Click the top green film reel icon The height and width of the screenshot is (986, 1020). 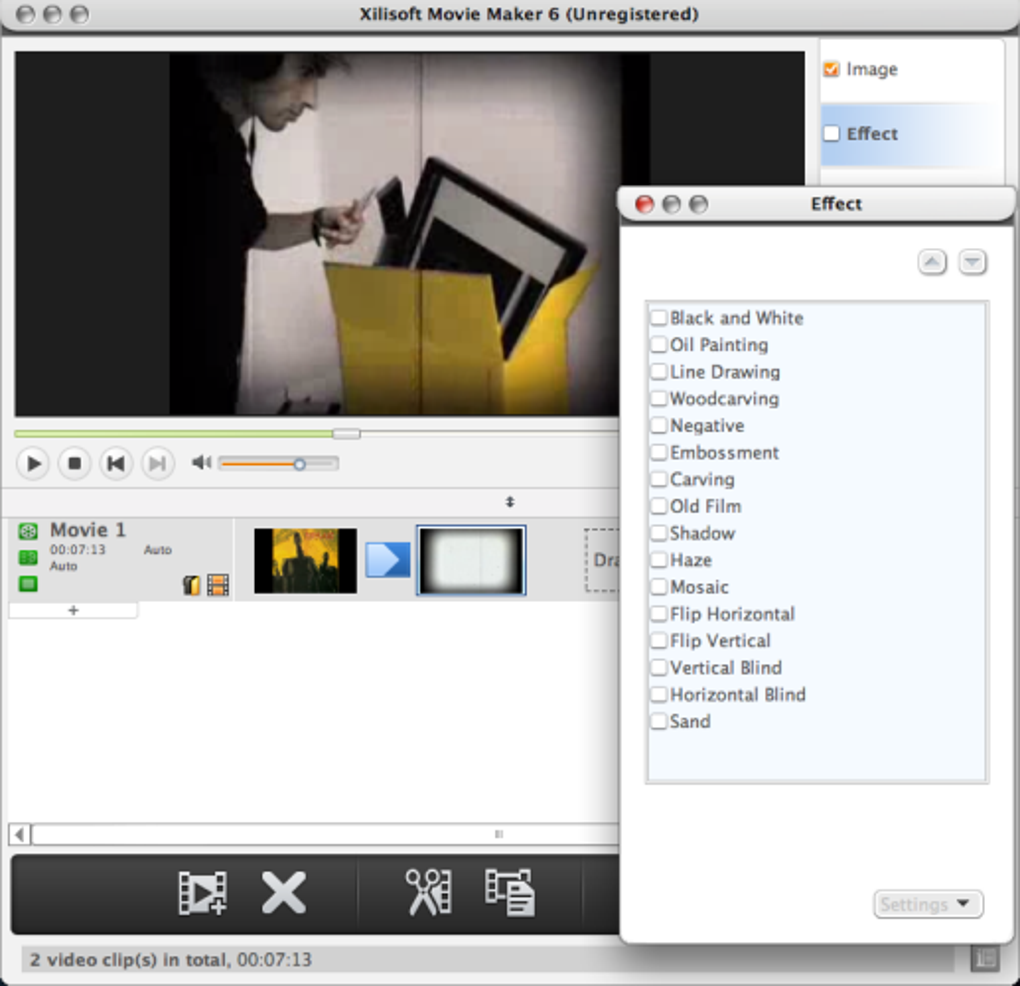(x=28, y=531)
